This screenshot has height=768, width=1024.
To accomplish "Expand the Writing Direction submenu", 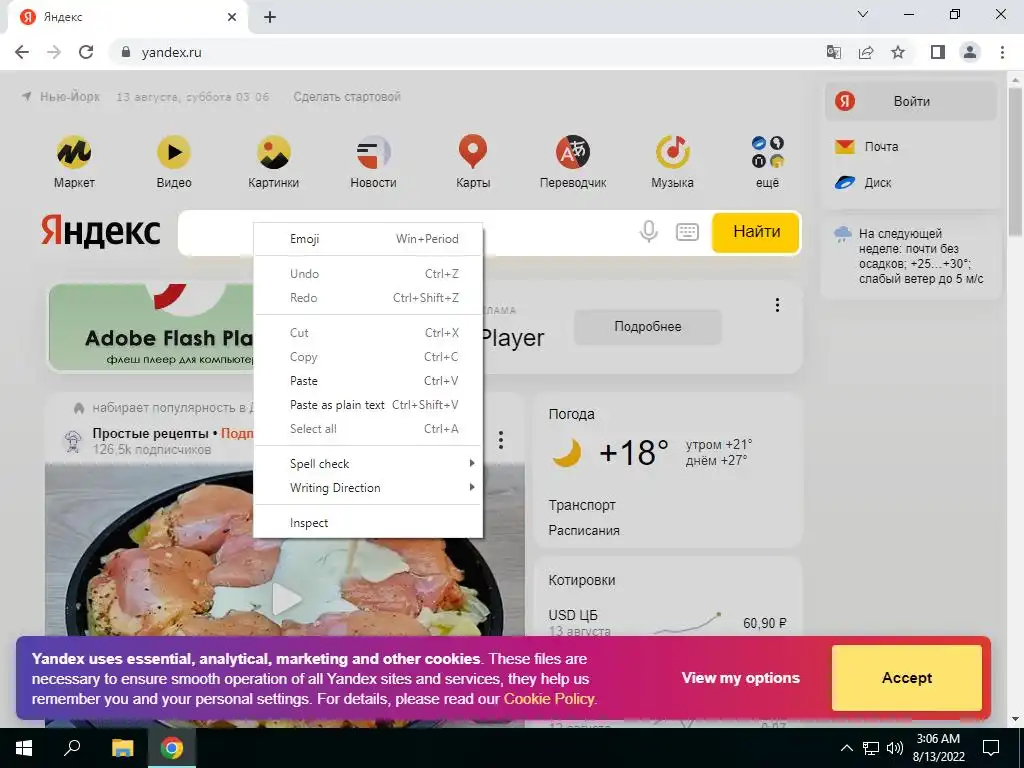I will pos(368,488).
